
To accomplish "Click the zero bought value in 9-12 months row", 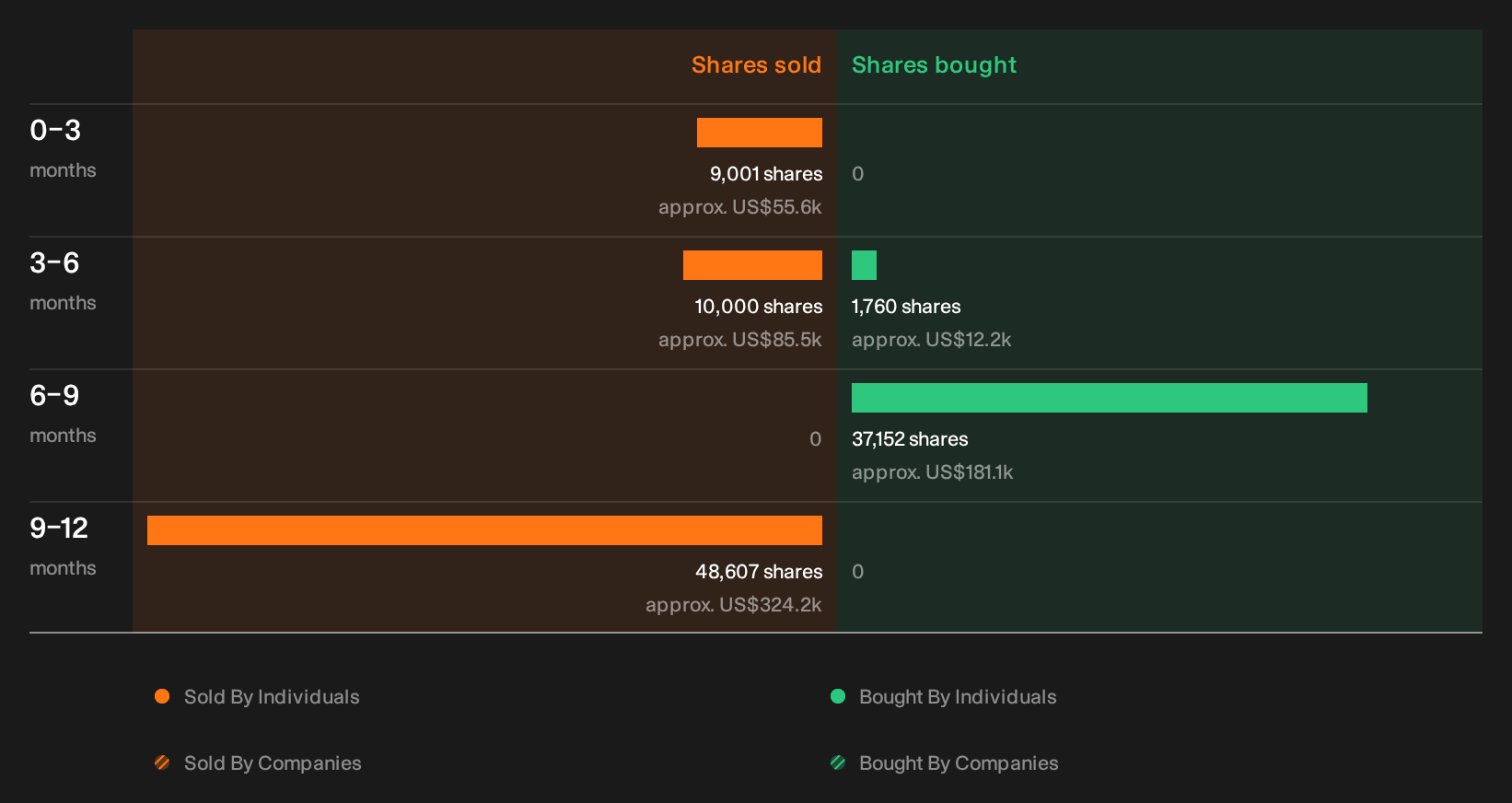I will [x=857, y=572].
